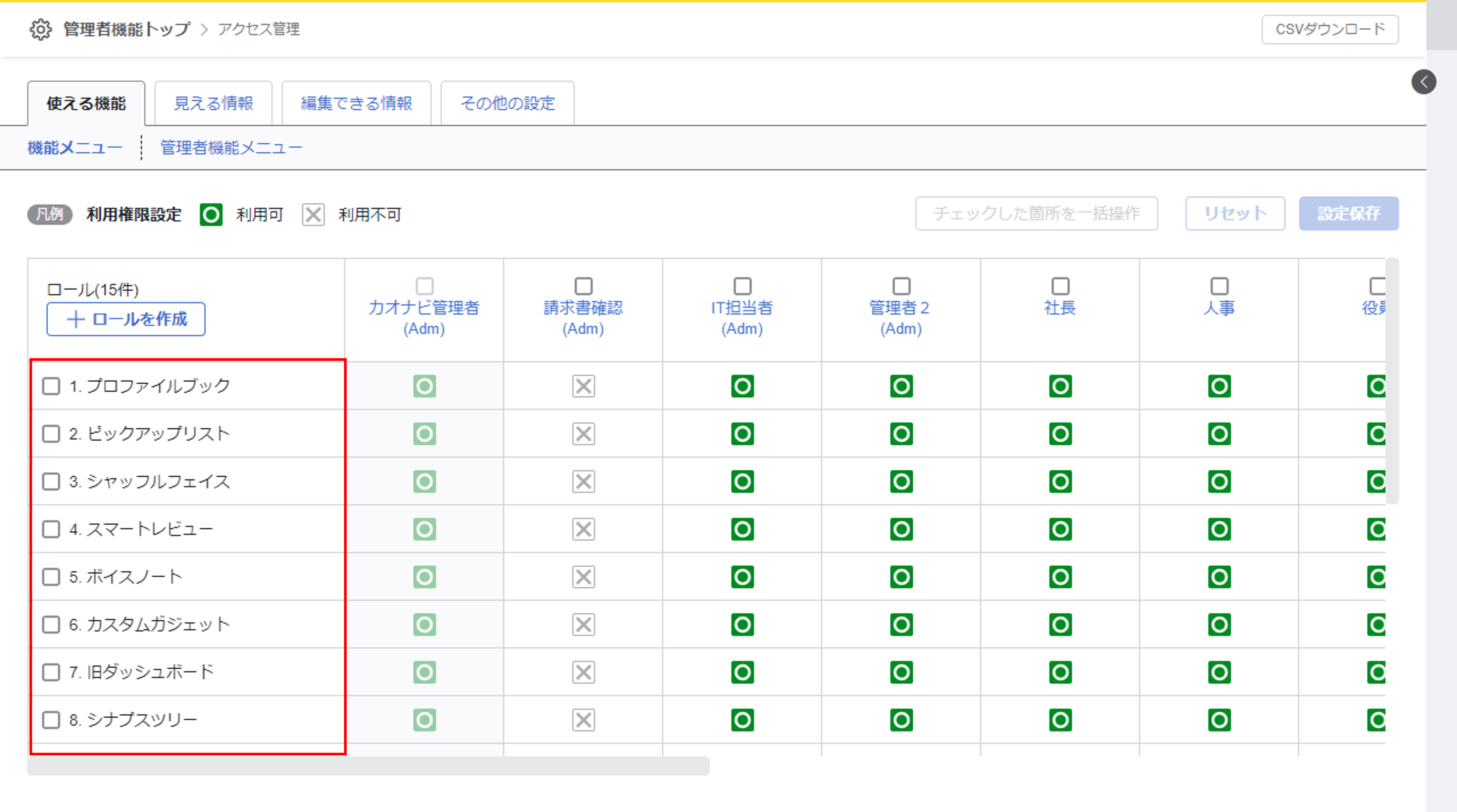Check the カスタムガジェット row checkbox

[51, 625]
